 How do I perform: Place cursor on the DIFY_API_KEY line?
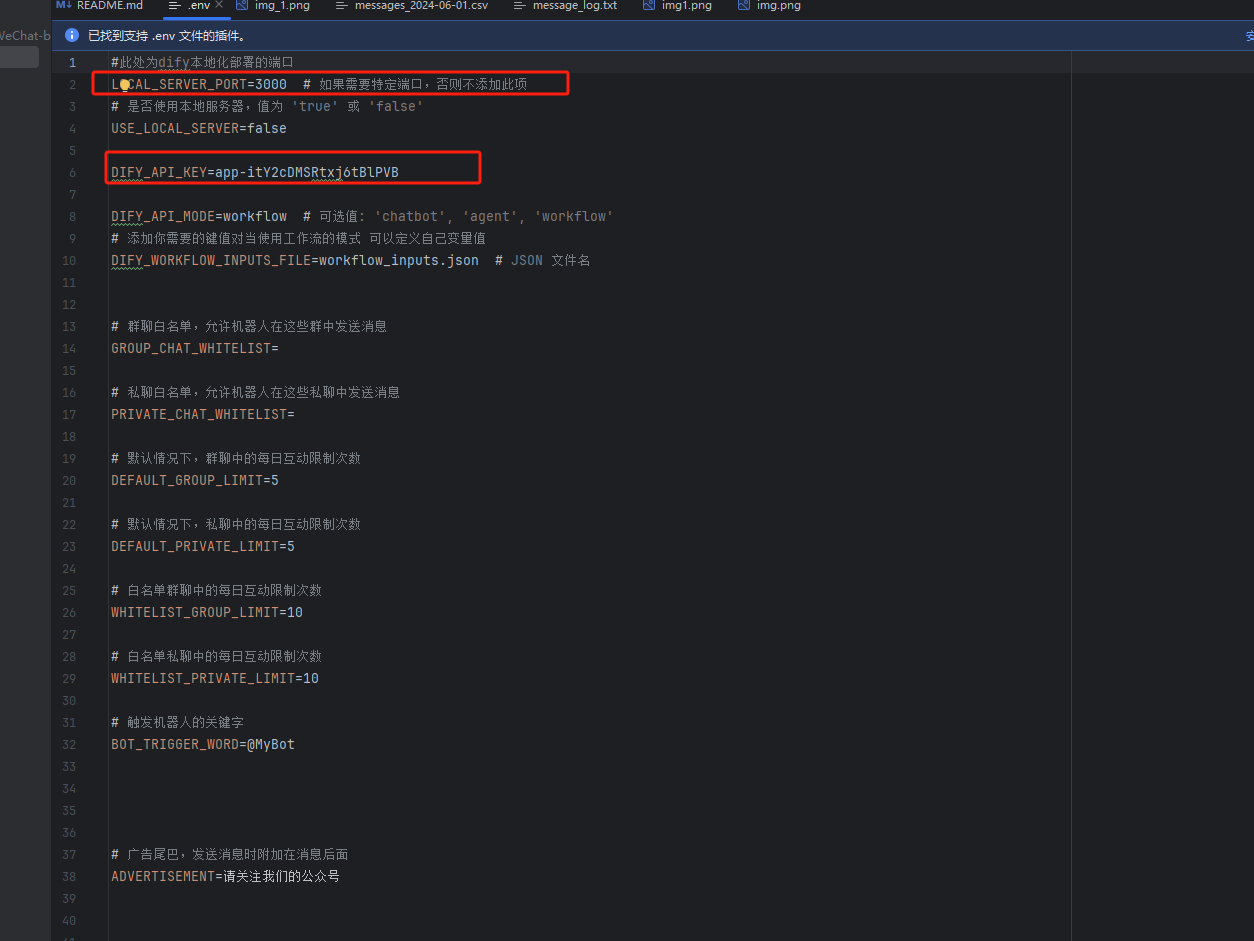click(254, 172)
